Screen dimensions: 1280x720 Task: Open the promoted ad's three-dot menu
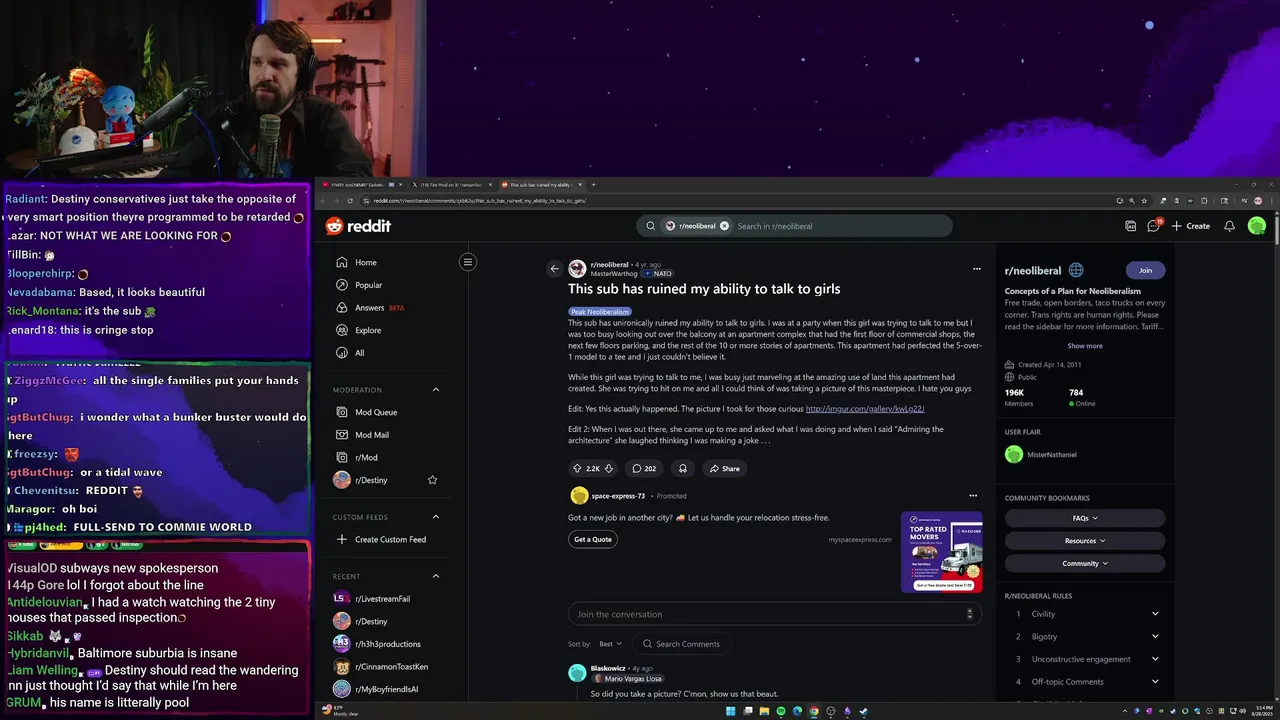tap(973, 495)
